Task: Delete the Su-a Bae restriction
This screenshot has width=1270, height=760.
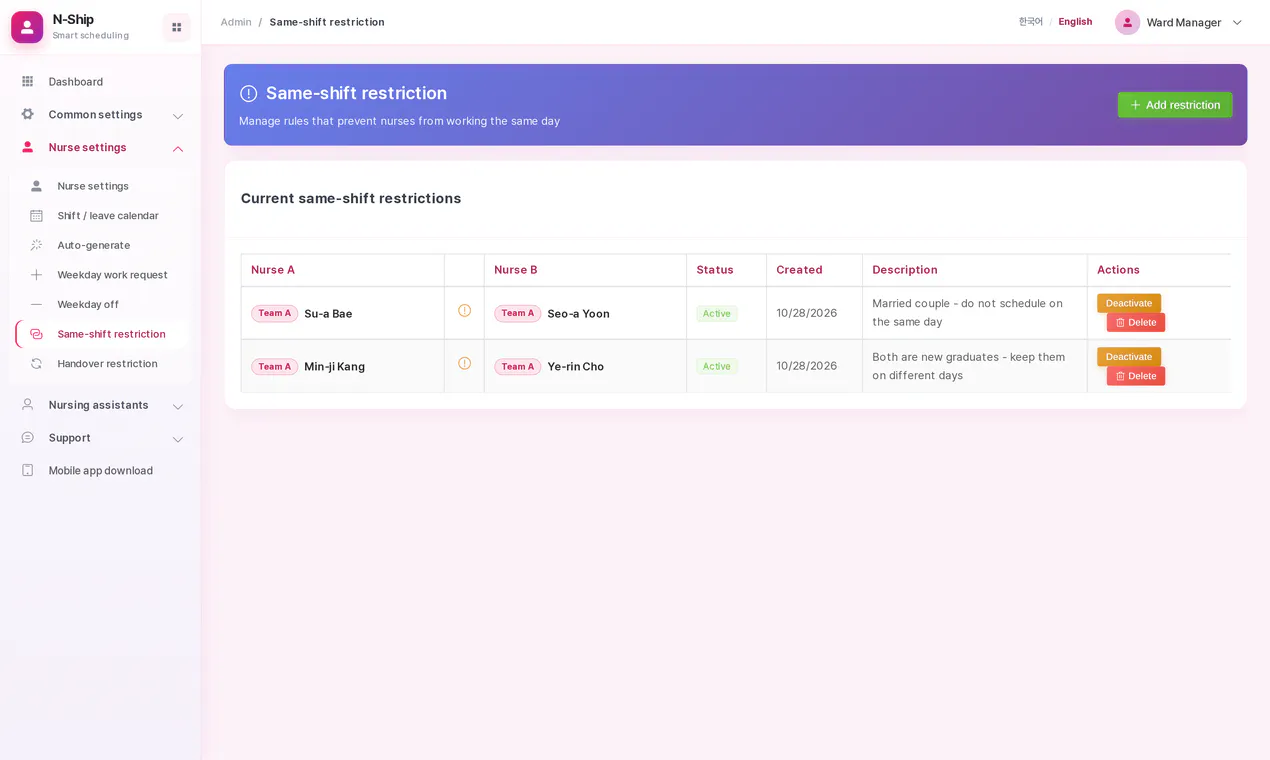Action: (x=1136, y=323)
